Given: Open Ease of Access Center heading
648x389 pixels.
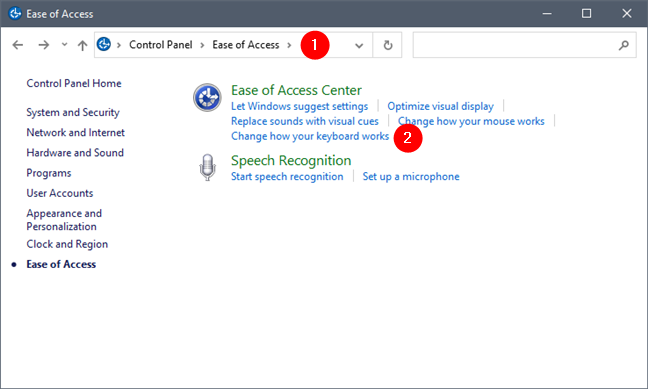Looking at the screenshot, I should [x=296, y=90].
